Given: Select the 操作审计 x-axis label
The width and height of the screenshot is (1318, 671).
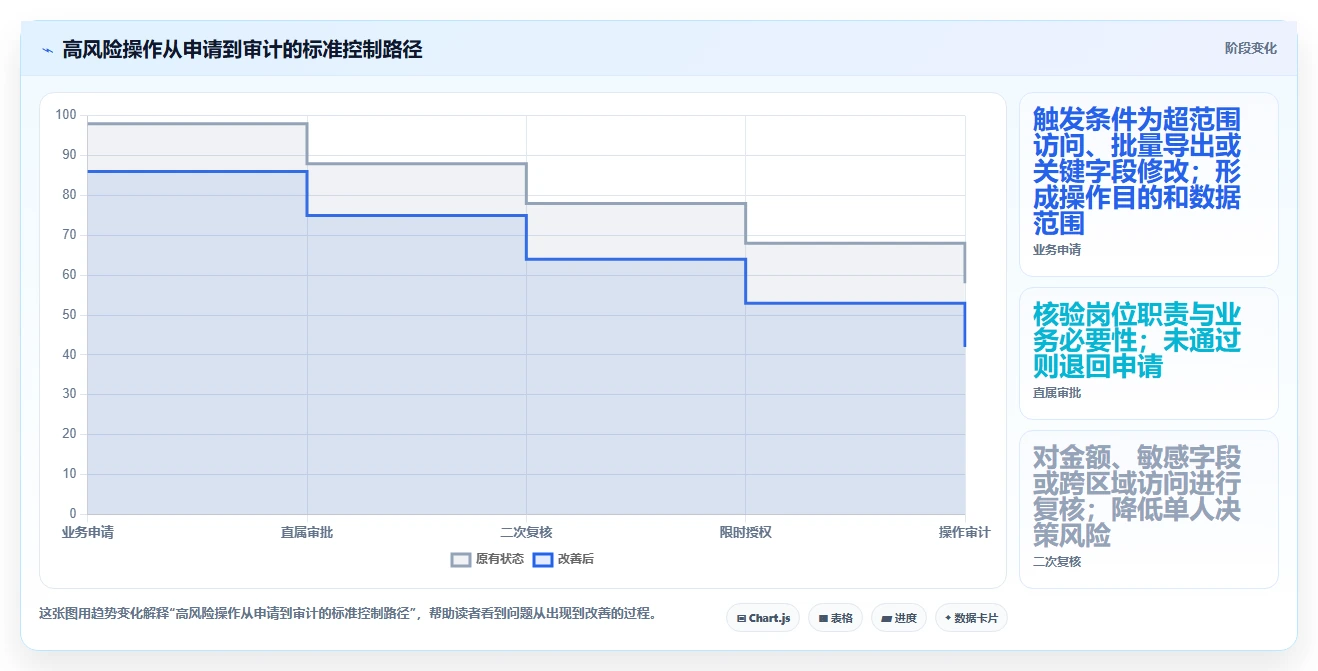Looking at the screenshot, I should click(964, 532).
